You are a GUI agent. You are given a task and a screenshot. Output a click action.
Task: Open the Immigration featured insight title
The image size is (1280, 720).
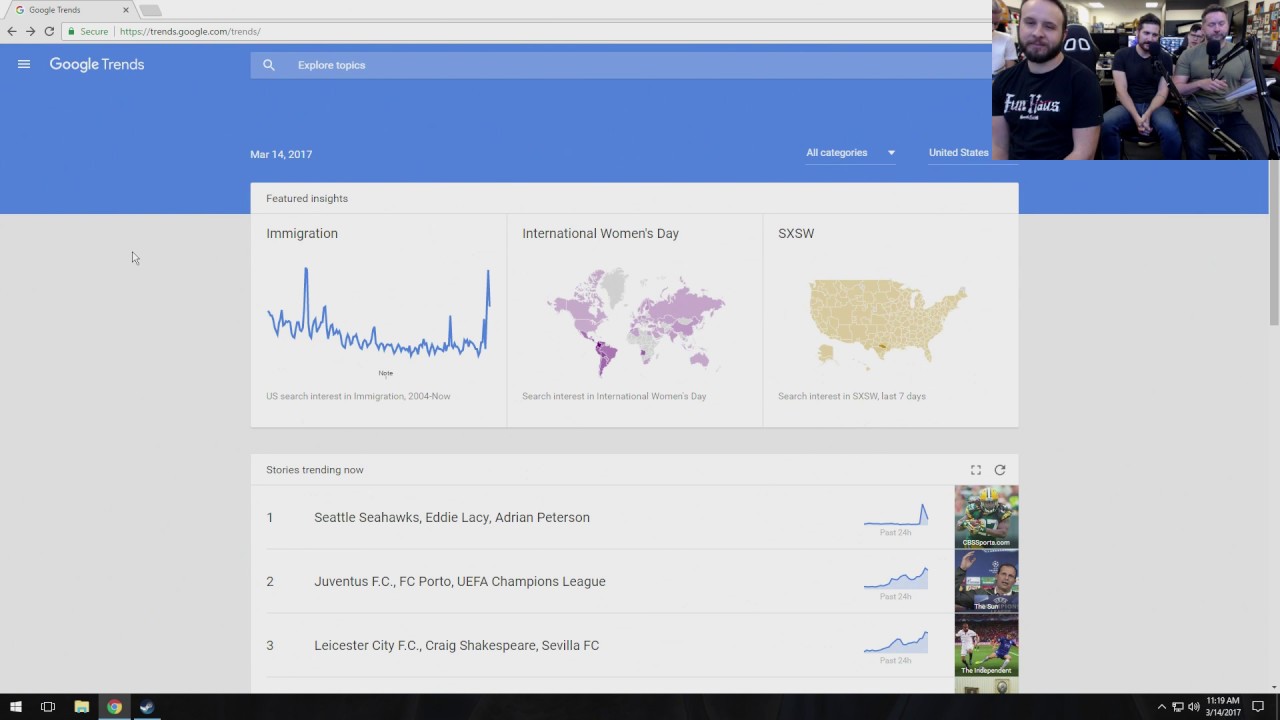point(302,233)
